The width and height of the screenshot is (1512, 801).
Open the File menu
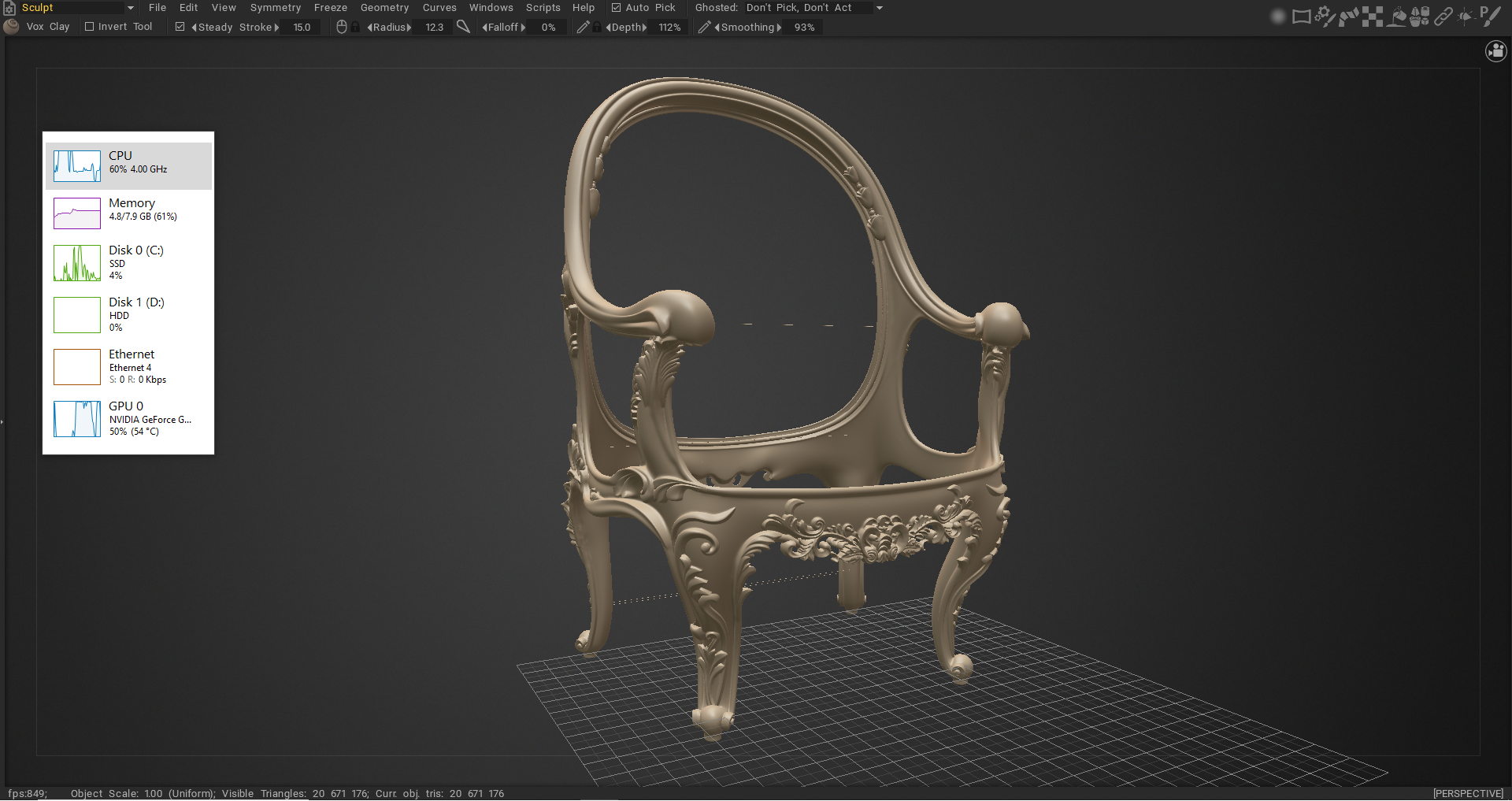[157, 8]
